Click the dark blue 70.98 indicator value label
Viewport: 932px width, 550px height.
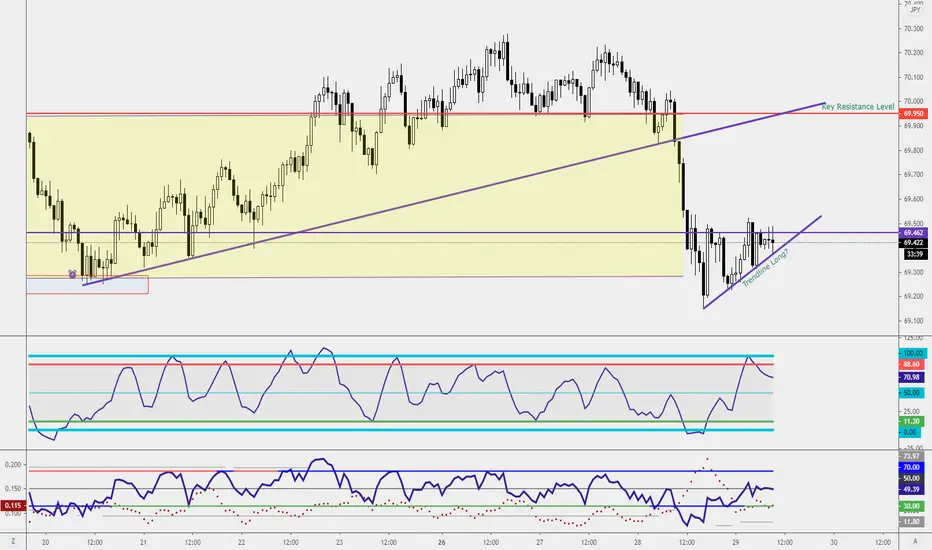click(x=911, y=377)
